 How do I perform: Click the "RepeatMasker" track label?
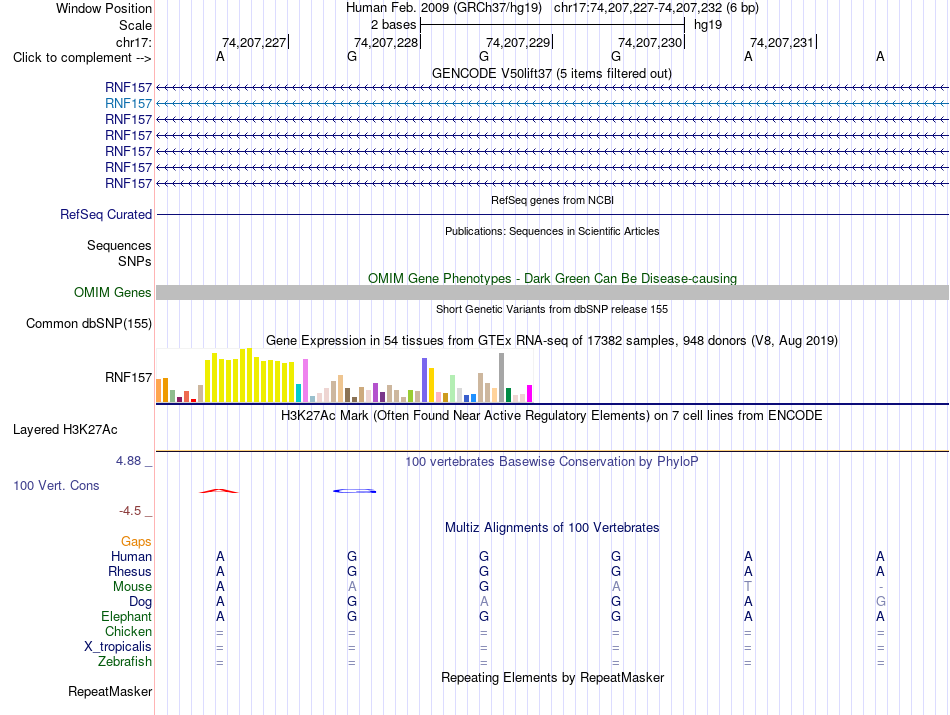click(110, 691)
